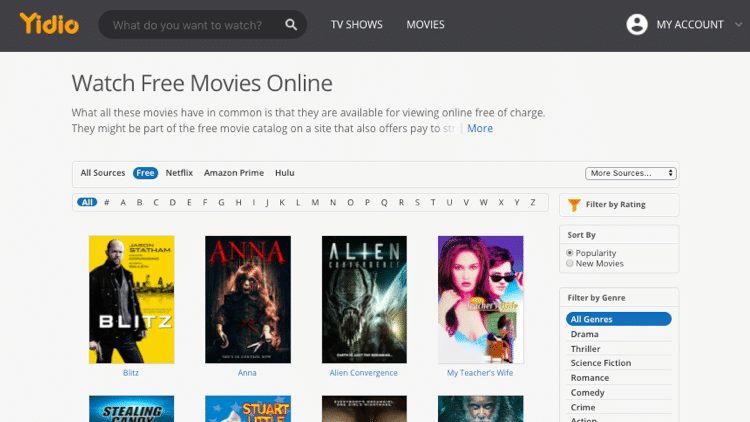Click the Anna title link
The image size is (750, 422).
(247, 373)
